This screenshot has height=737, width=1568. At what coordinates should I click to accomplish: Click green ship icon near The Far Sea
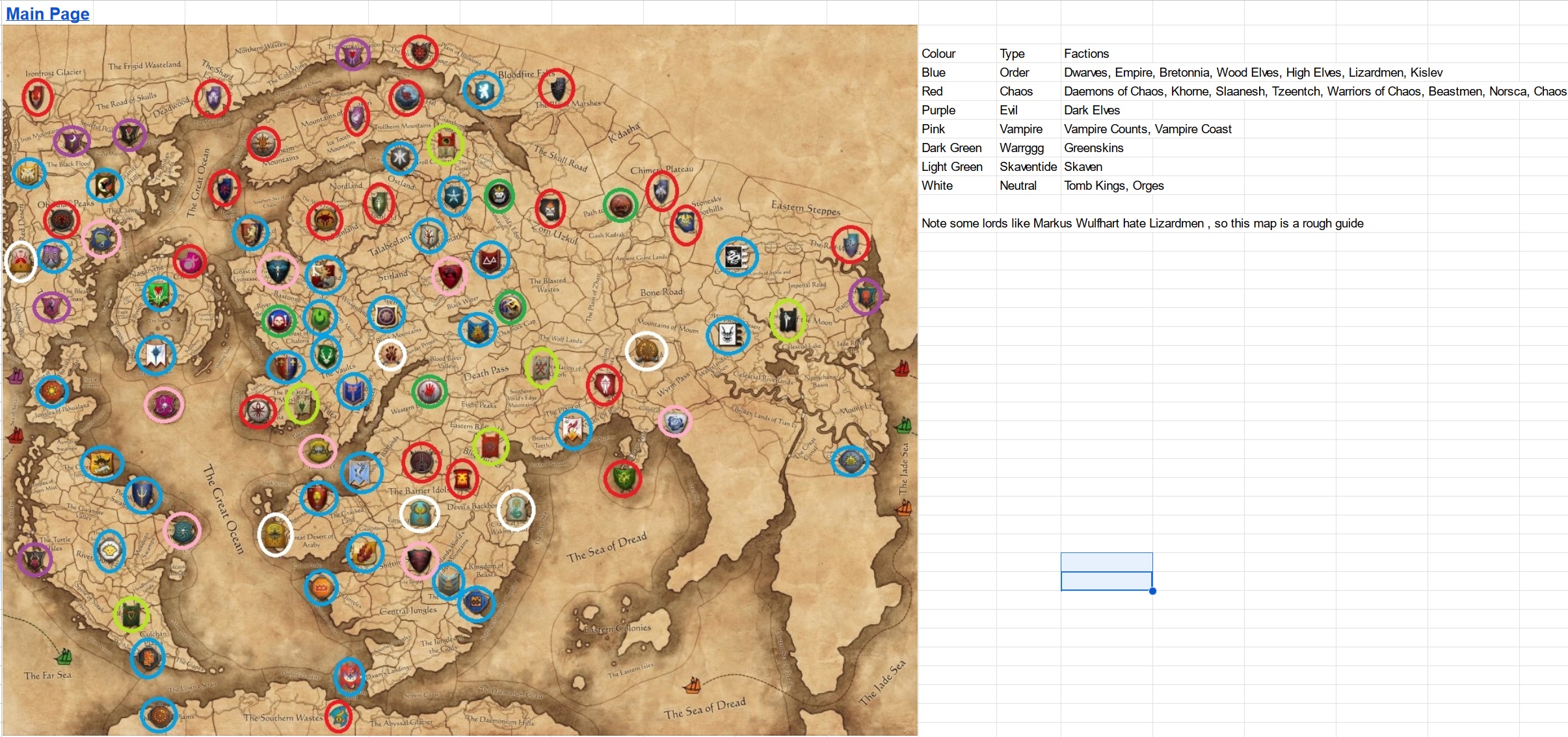pos(64,656)
